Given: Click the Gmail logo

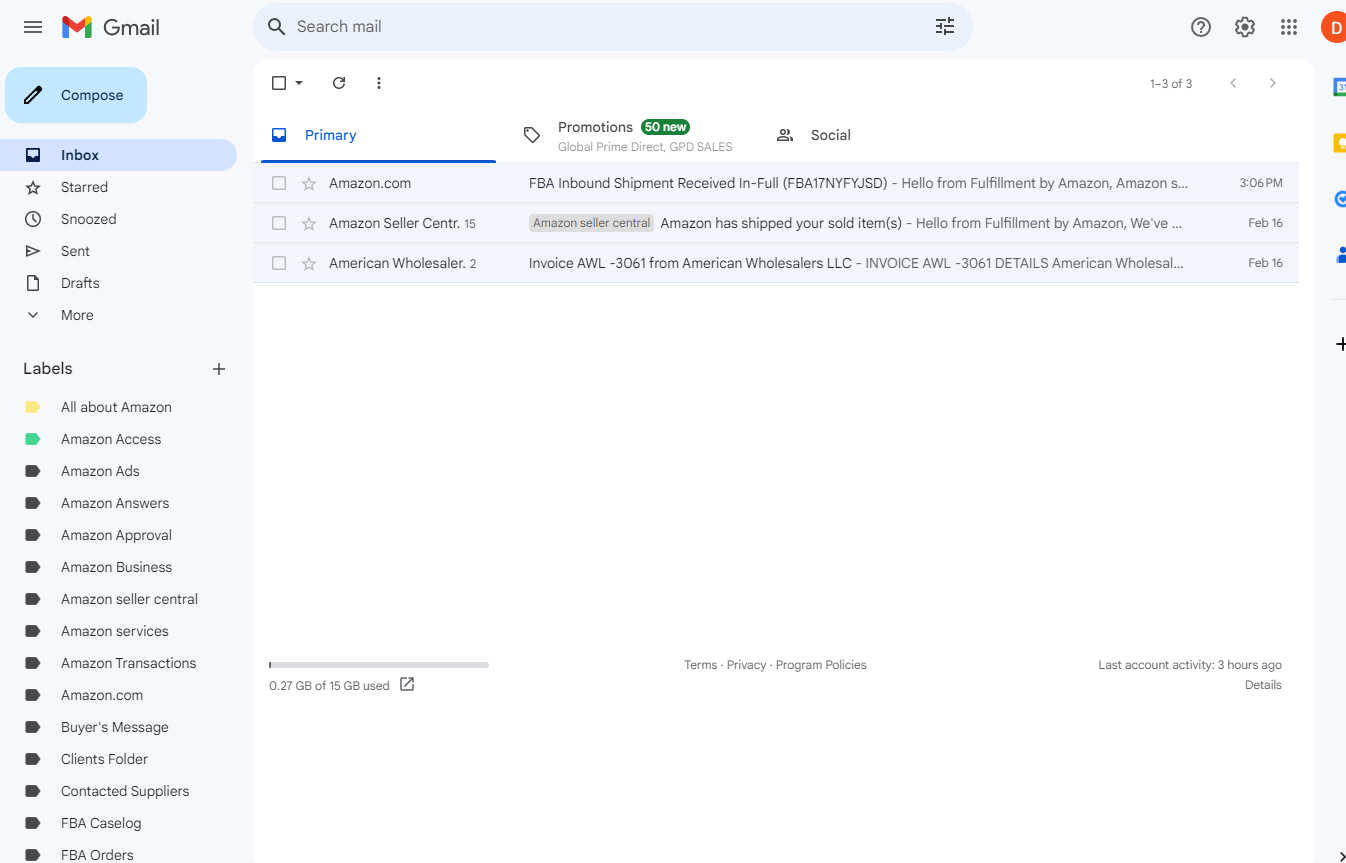Looking at the screenshot, I should click(x=111, y=27).
